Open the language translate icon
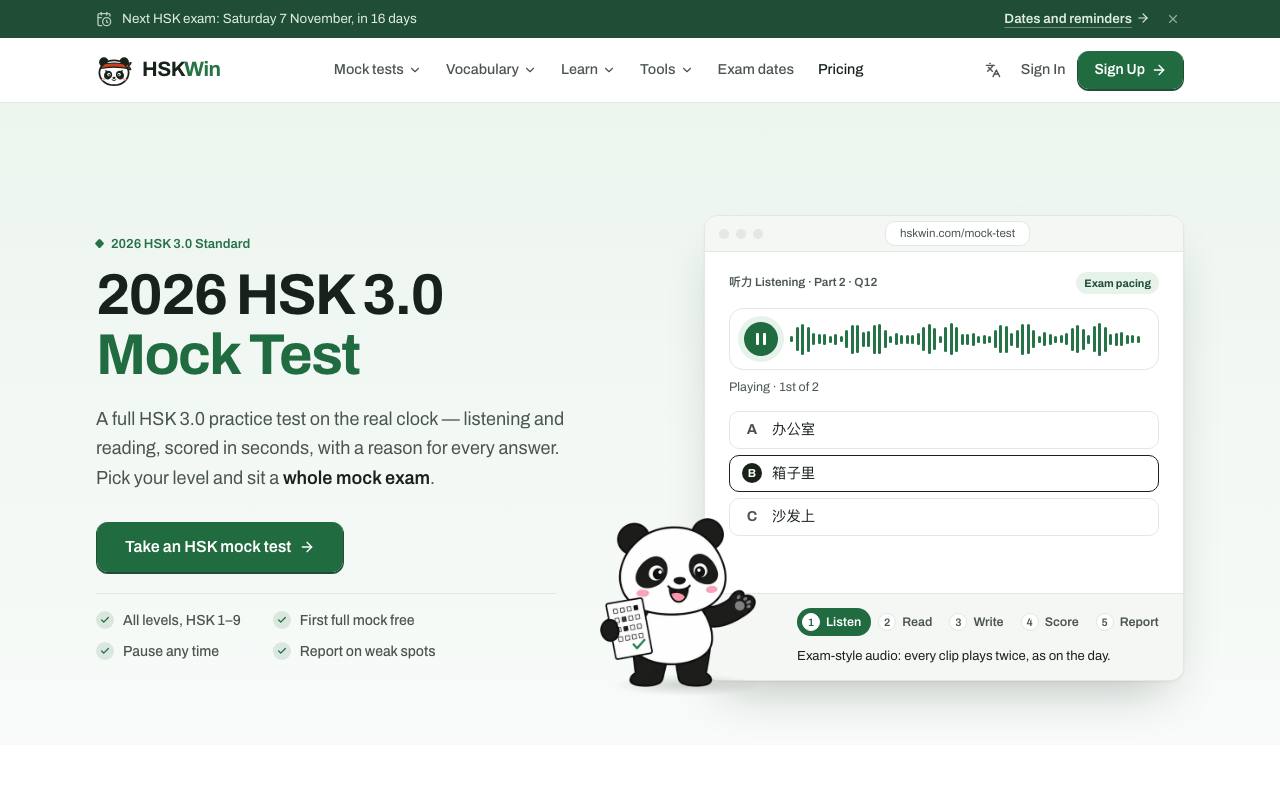Image resolution: width=1280 pixels, height=800 pixels. coord(993,70)
